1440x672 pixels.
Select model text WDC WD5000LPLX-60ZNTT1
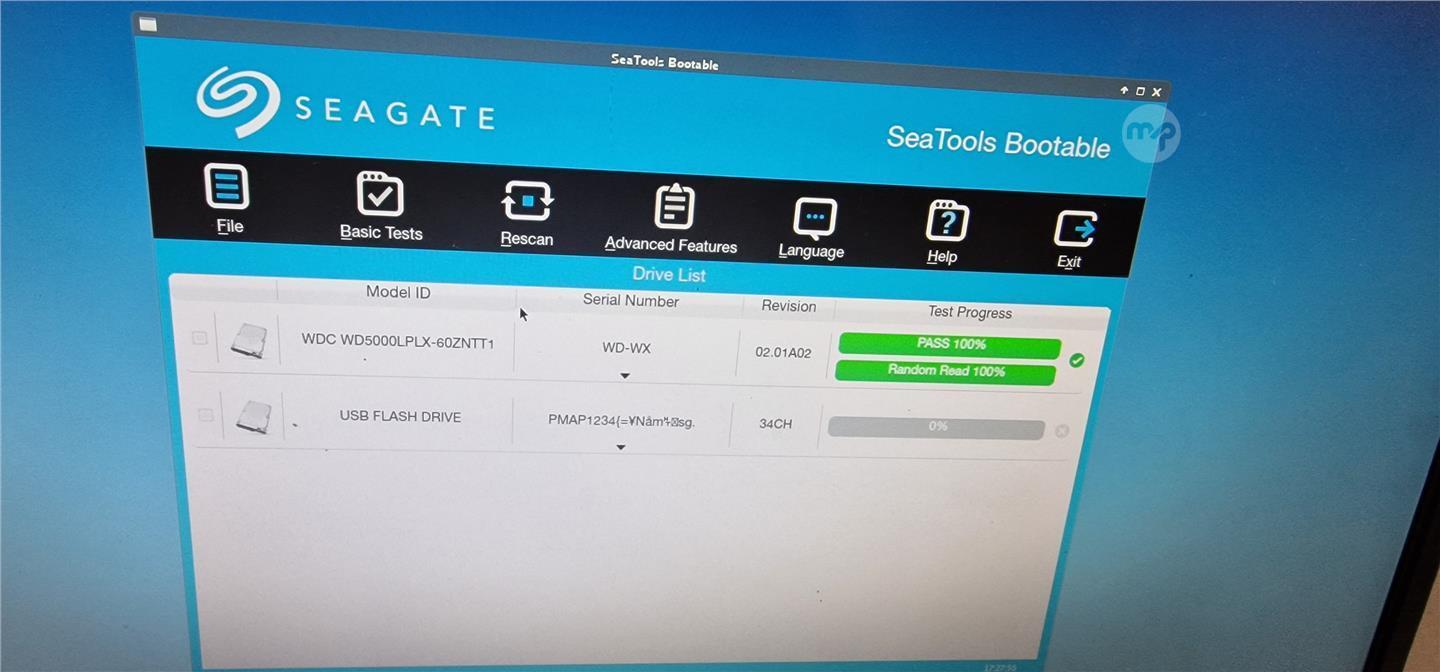[x=398, y=342]
